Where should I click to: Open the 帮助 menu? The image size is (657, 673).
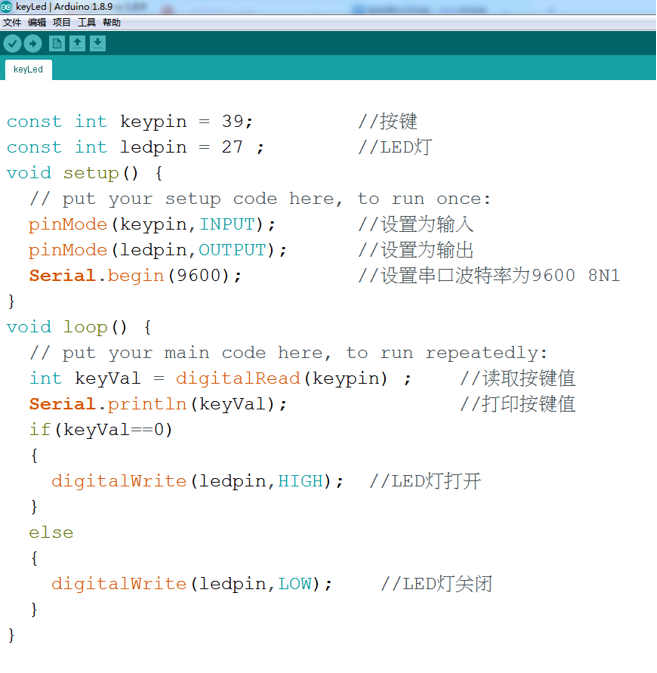coord(112,22)
